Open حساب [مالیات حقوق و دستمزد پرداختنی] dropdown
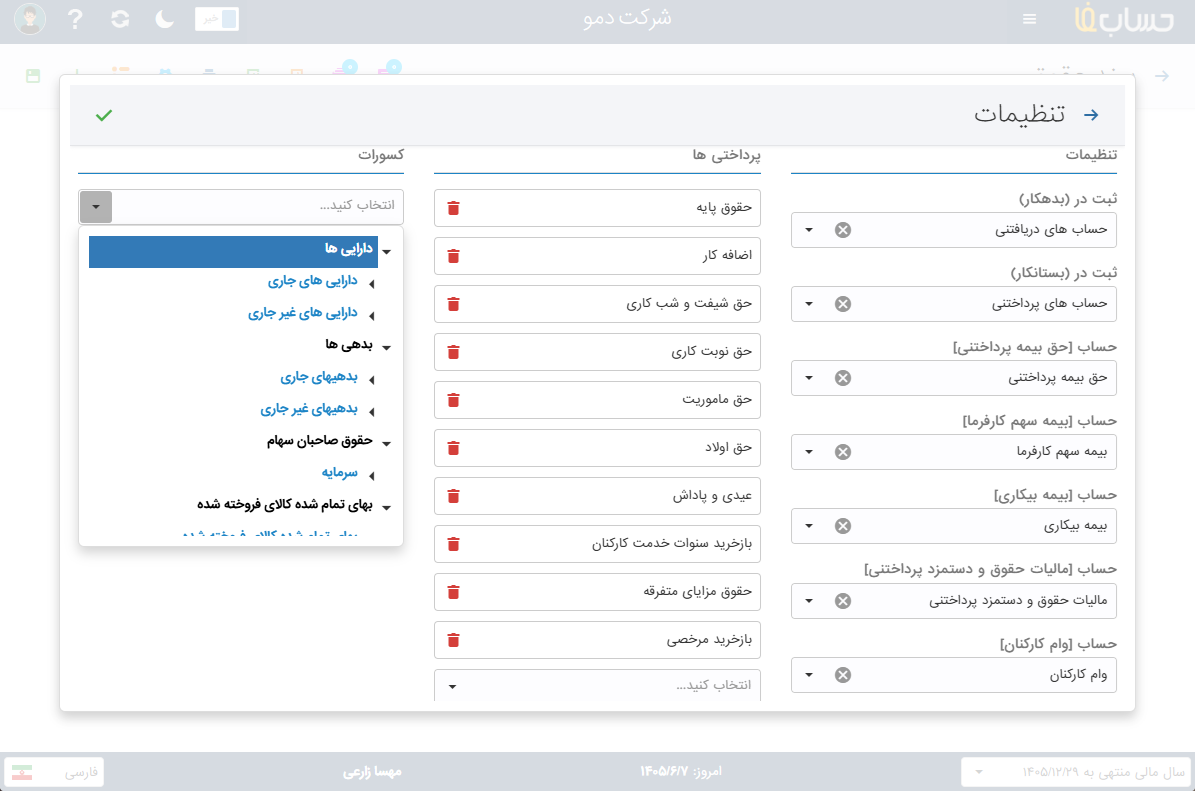 (809, 601)
